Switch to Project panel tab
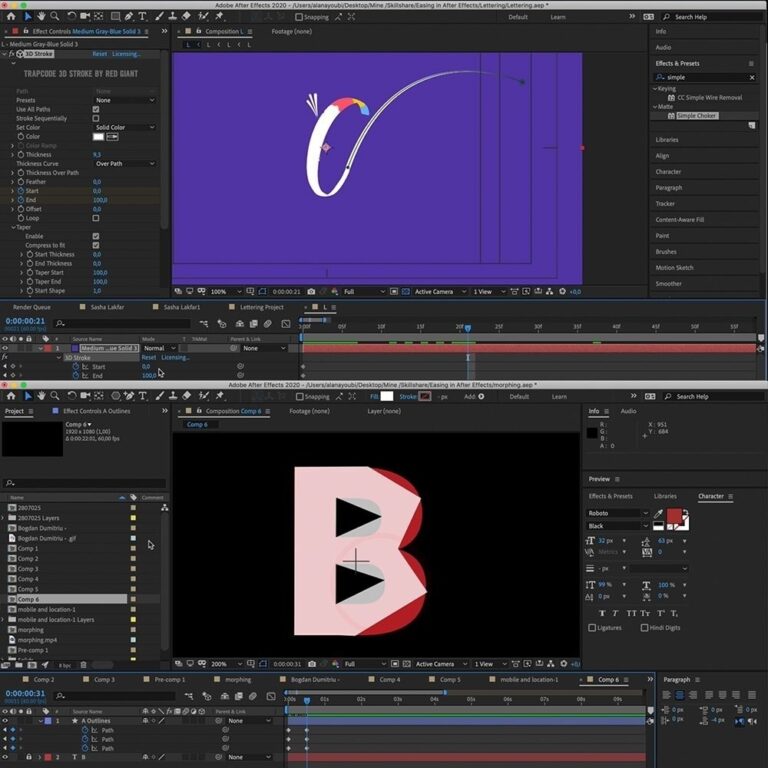 pyautogui.click(x=14, y=411)
